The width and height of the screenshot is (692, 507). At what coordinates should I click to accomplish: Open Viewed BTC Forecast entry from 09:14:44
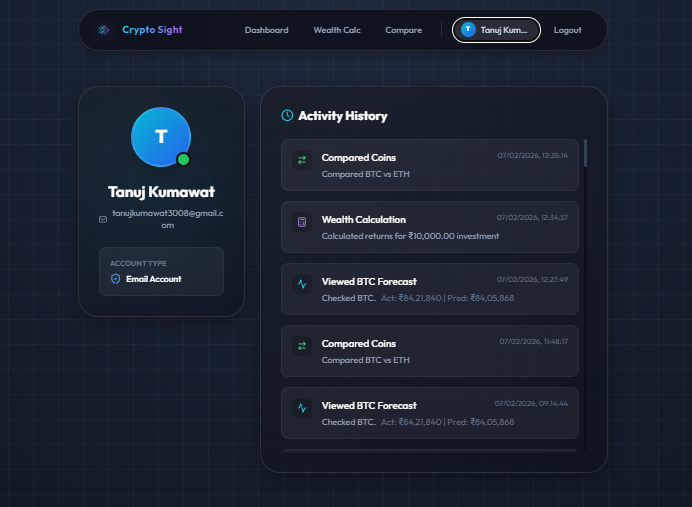coord(430,413)
